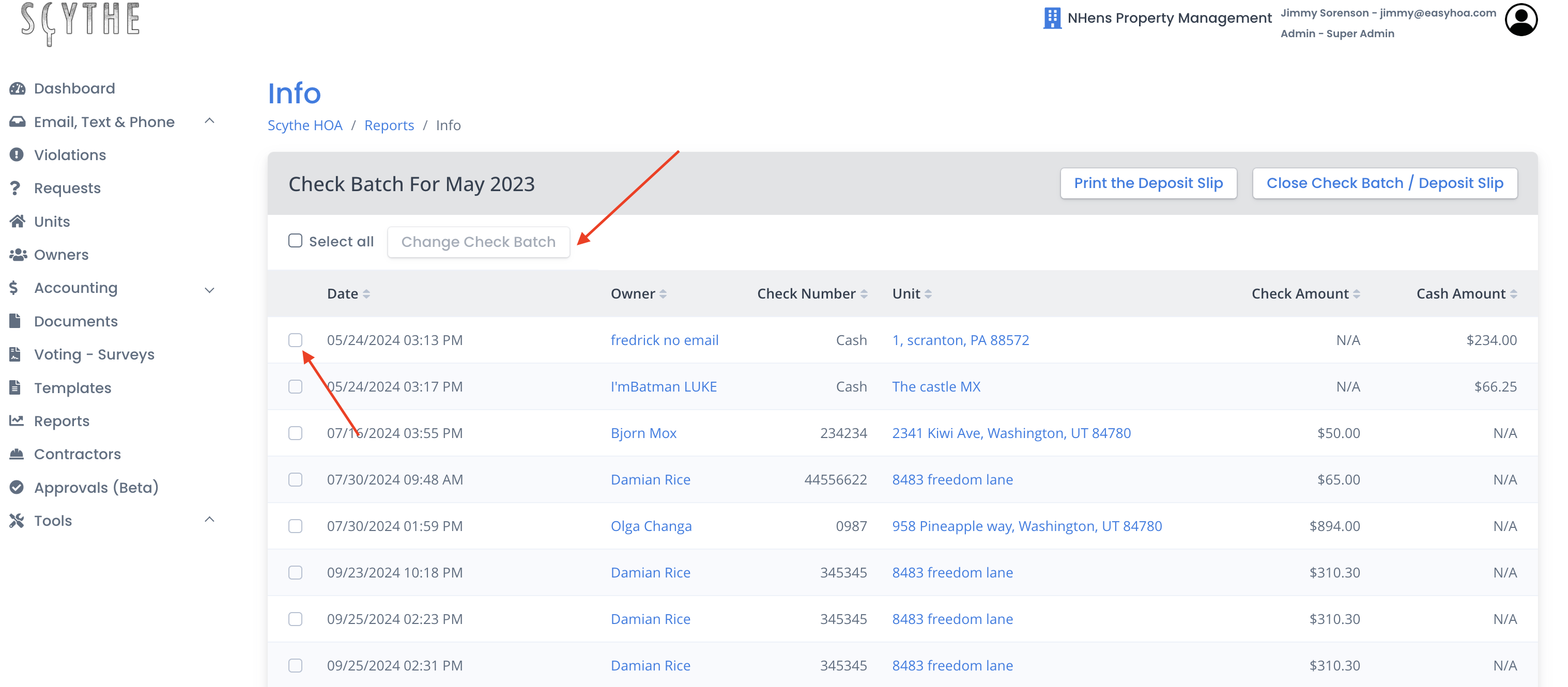Open owner link Bjorn Mox

coord(643,433)
